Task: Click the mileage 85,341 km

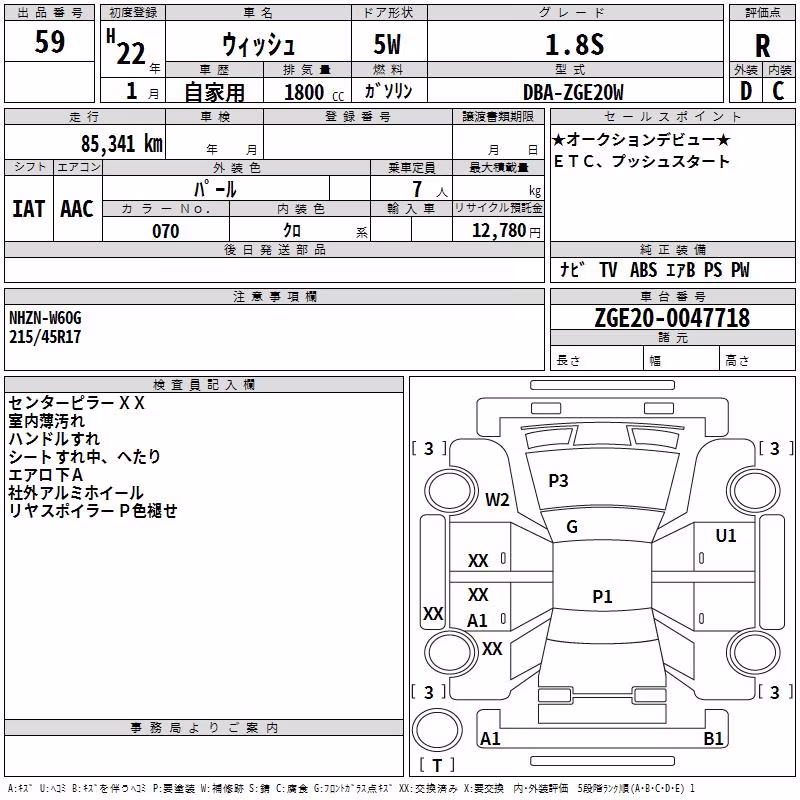Action: [x=121, y=144]
